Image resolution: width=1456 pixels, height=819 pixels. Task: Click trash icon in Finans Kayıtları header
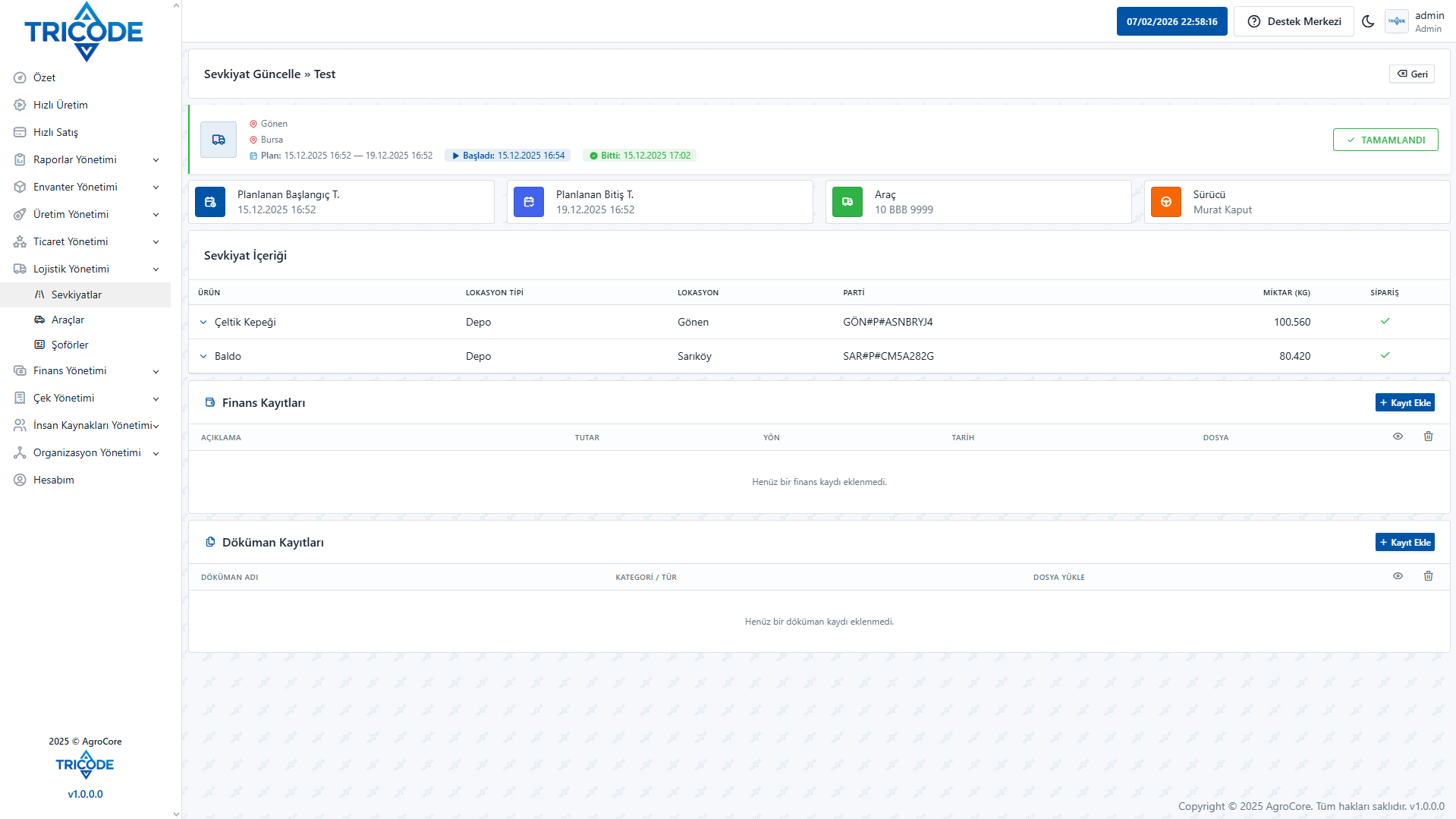pos(1428,436)
